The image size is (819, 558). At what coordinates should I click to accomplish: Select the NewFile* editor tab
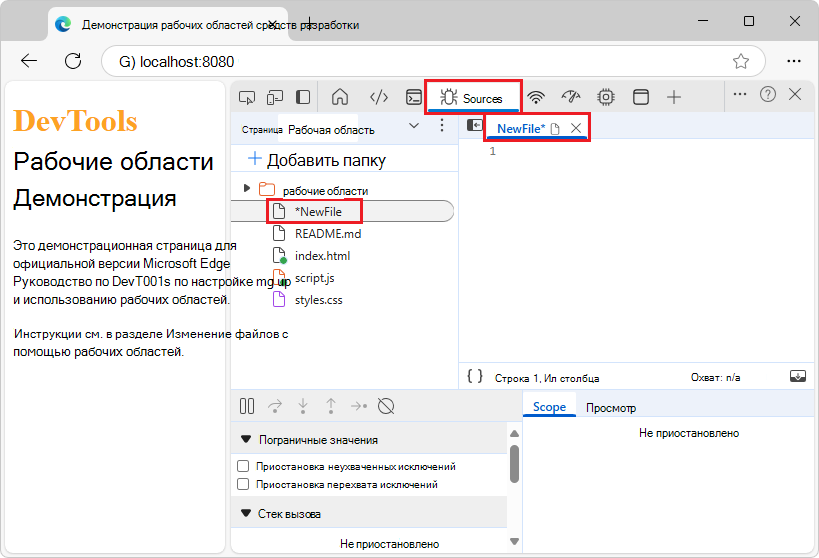pos(521,129)
